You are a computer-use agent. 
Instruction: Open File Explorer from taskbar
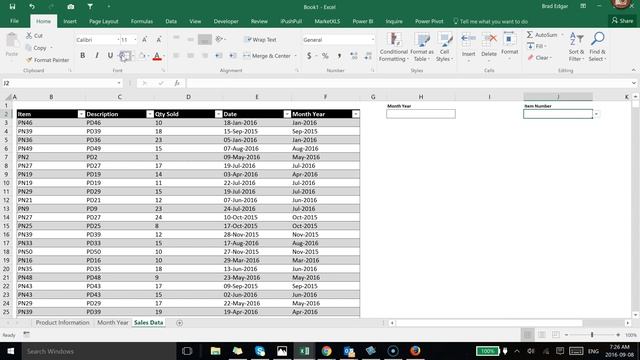(x=215, y=351)
